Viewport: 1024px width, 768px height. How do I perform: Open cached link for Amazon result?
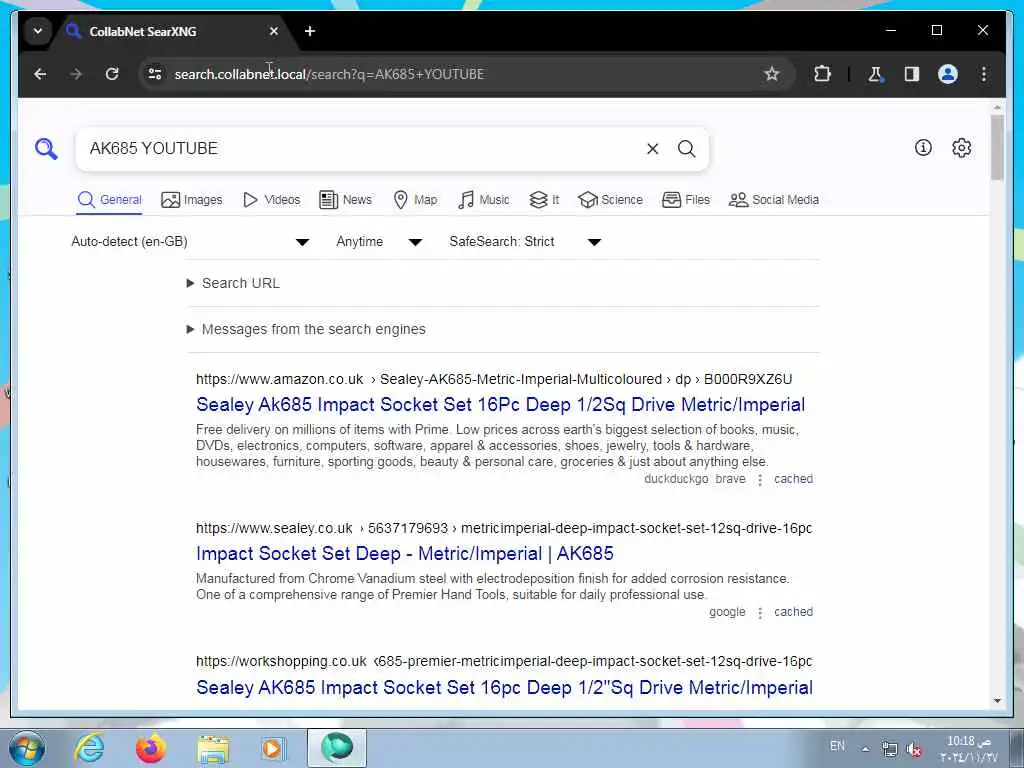(793, 479)
